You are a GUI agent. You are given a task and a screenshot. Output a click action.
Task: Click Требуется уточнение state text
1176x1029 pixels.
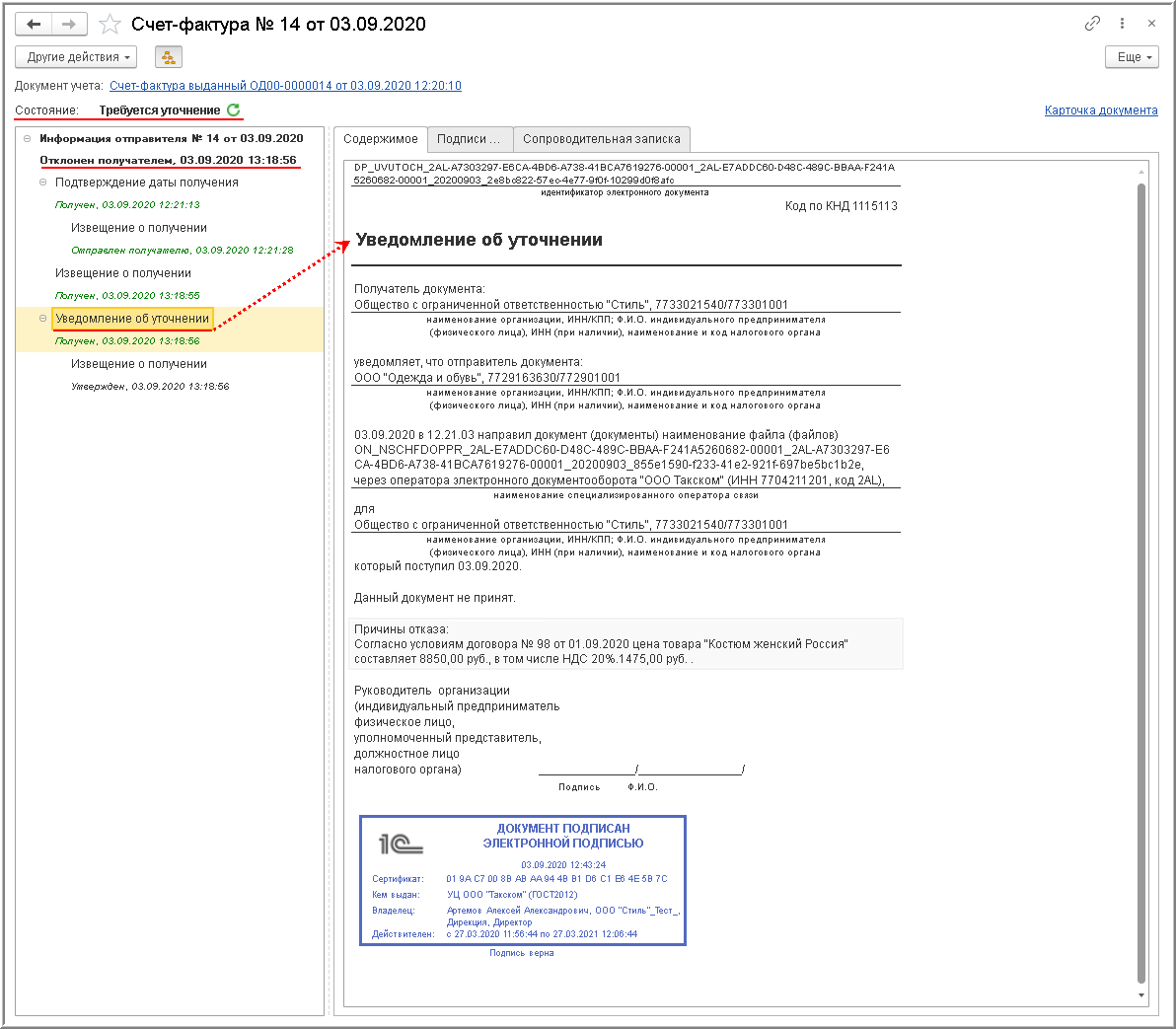point(160,110)
